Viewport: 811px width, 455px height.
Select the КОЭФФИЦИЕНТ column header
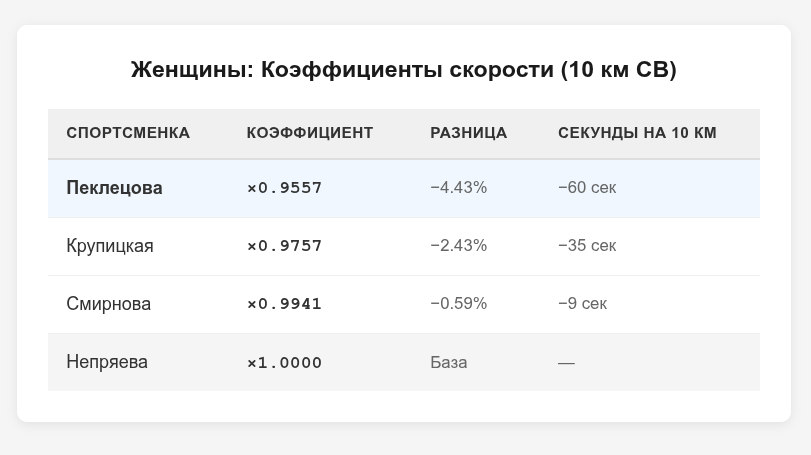(310, 133)
